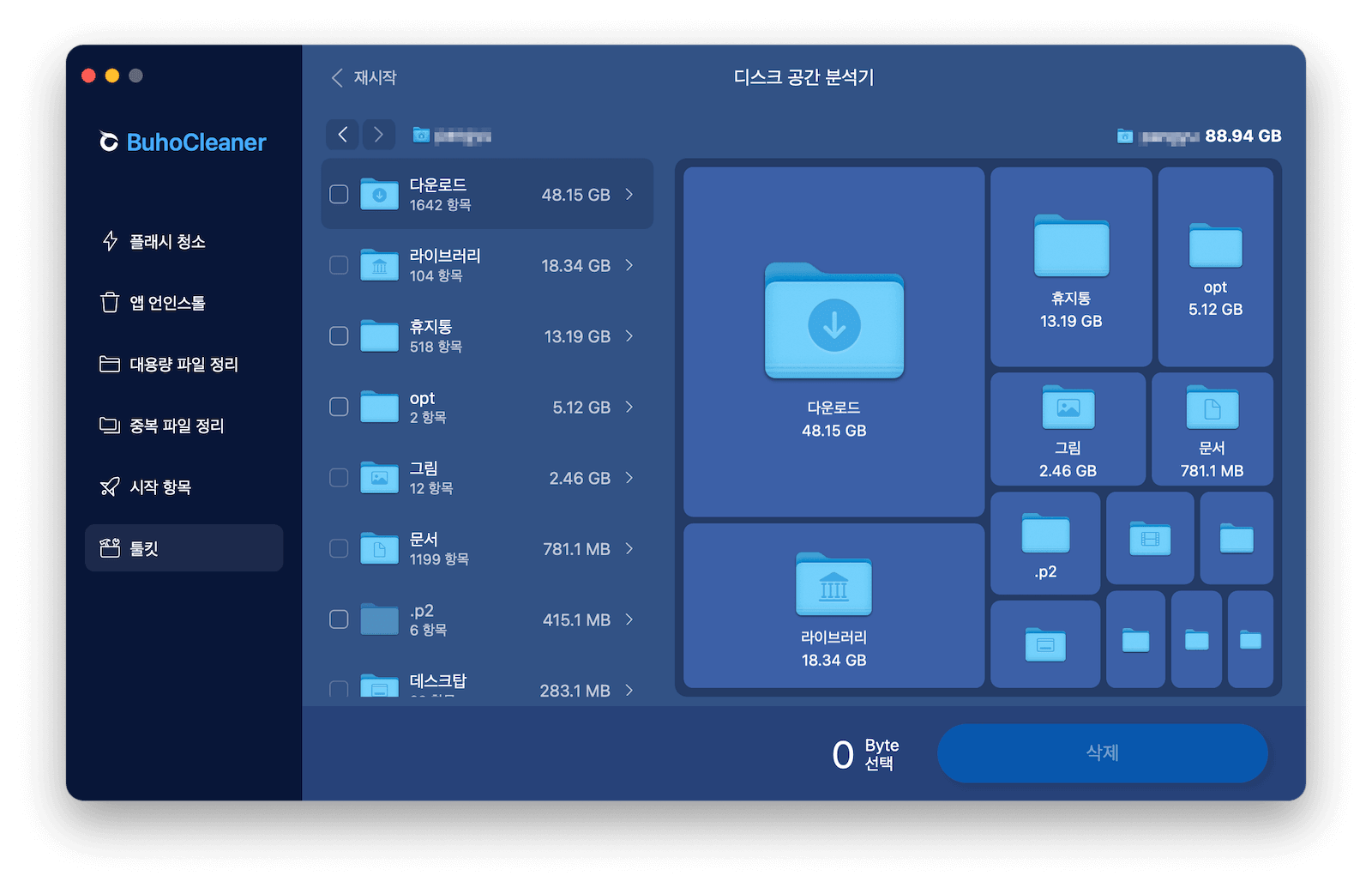The height and width of the screenshot is (888, 1372).
Task: Click the 삭제 delete button
Action: [1102, 752]
